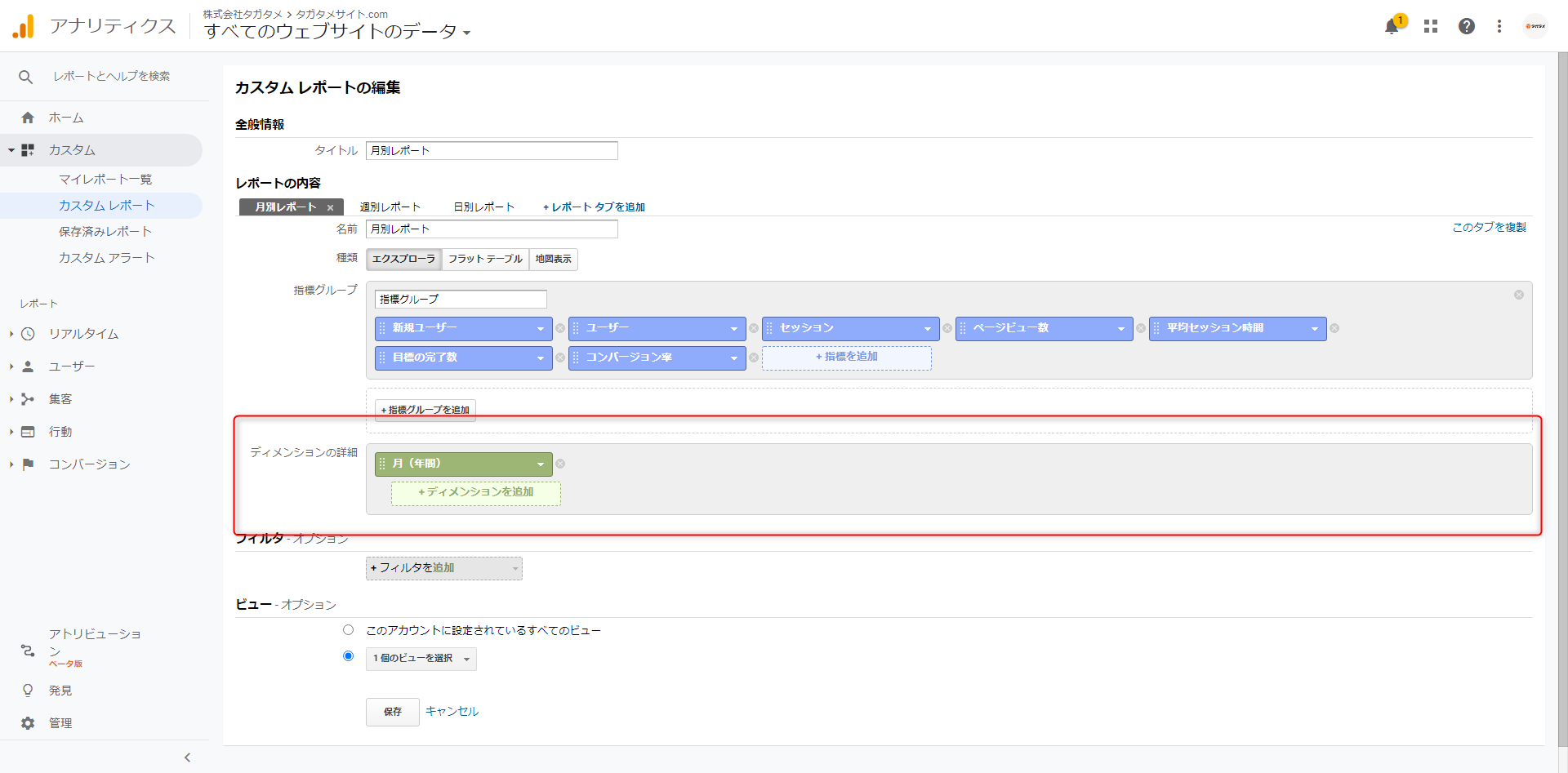
Task: Open 保存済みレポート in sidebar
Action: pos(105,232)
